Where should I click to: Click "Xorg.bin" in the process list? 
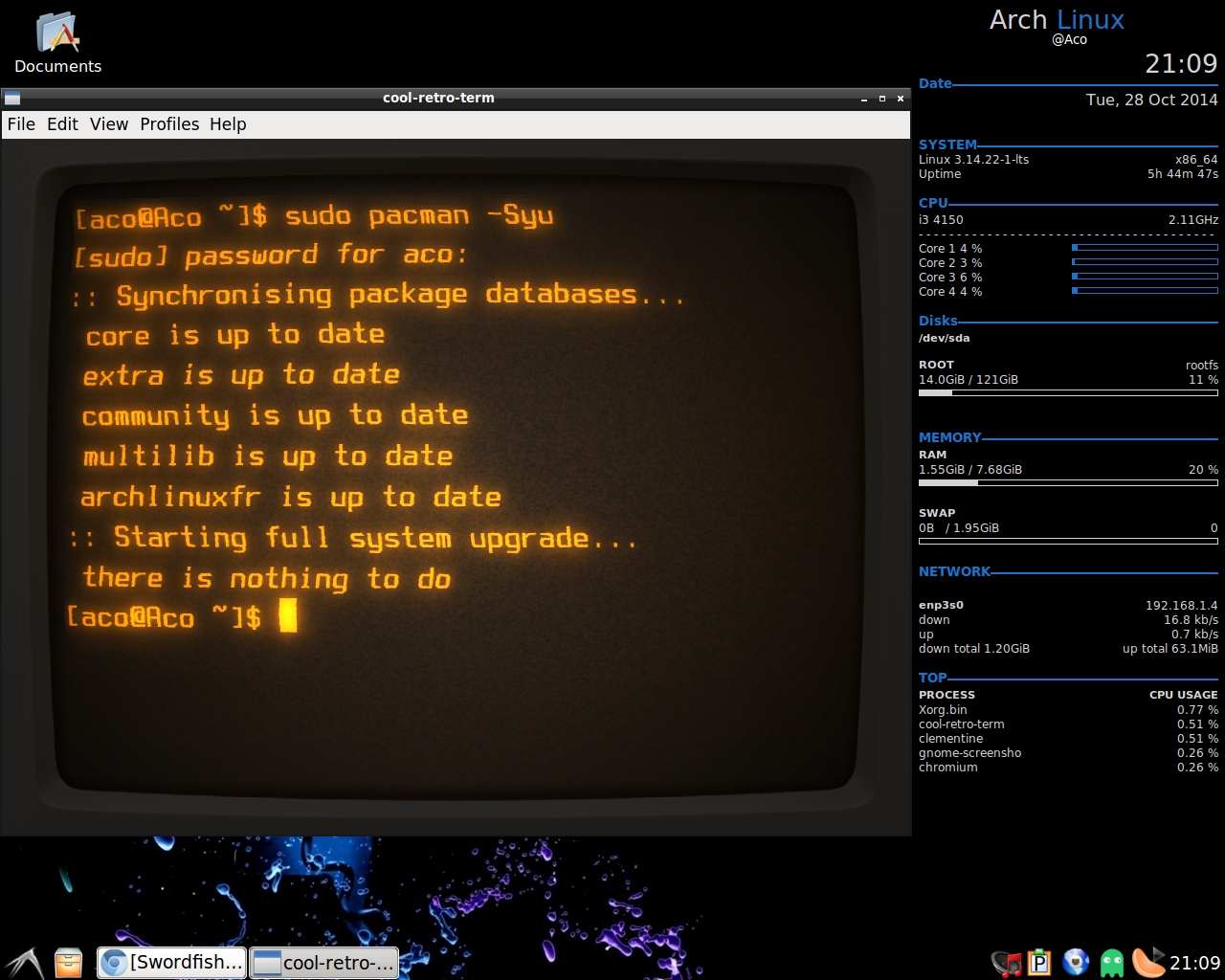[943, 710]
